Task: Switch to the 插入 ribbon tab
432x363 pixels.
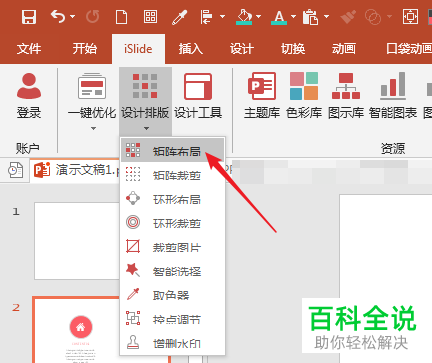Action: pos(190,49)
